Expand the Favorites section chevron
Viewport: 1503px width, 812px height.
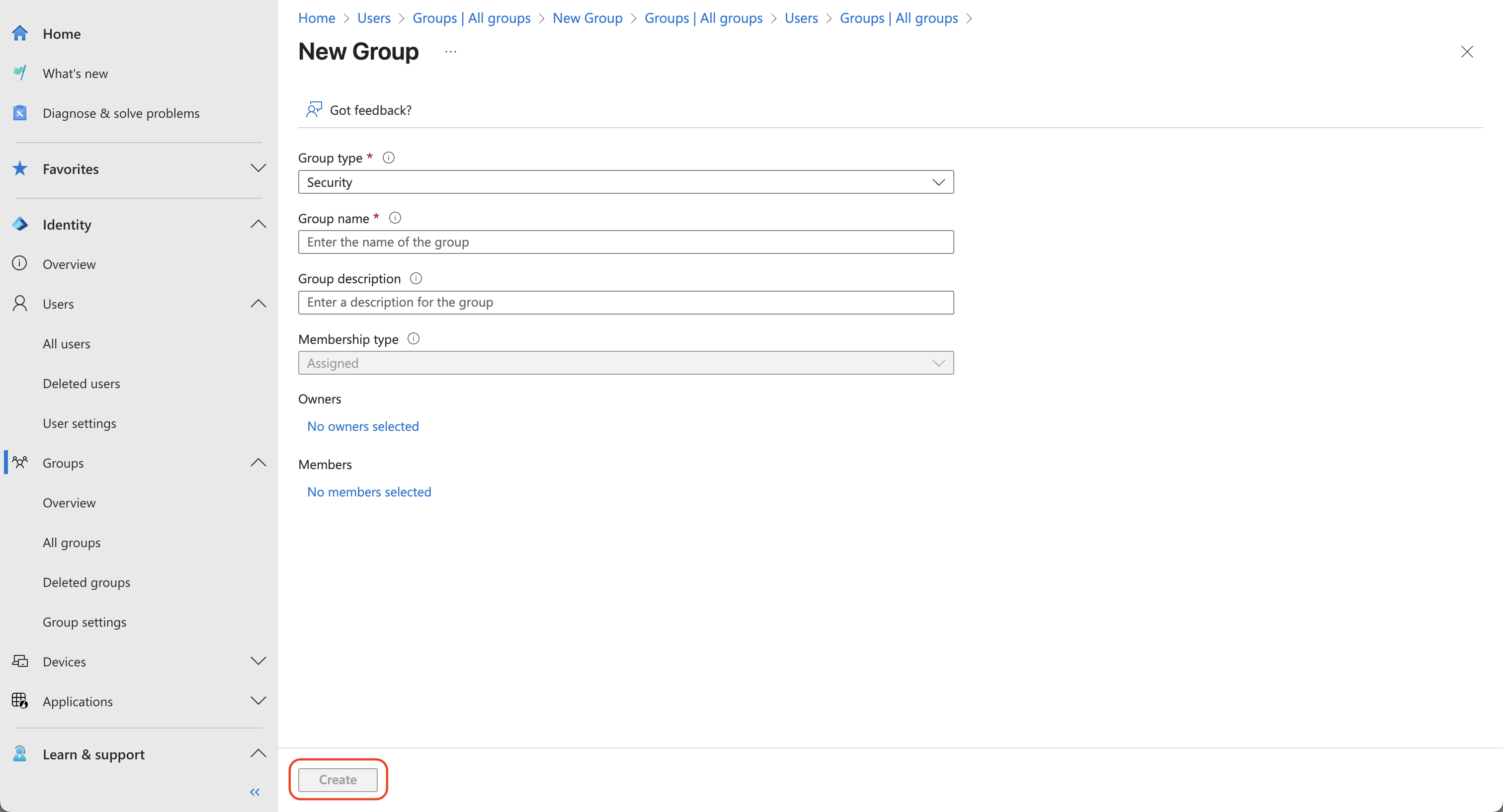pyautogui.click(x=258, y=168)
